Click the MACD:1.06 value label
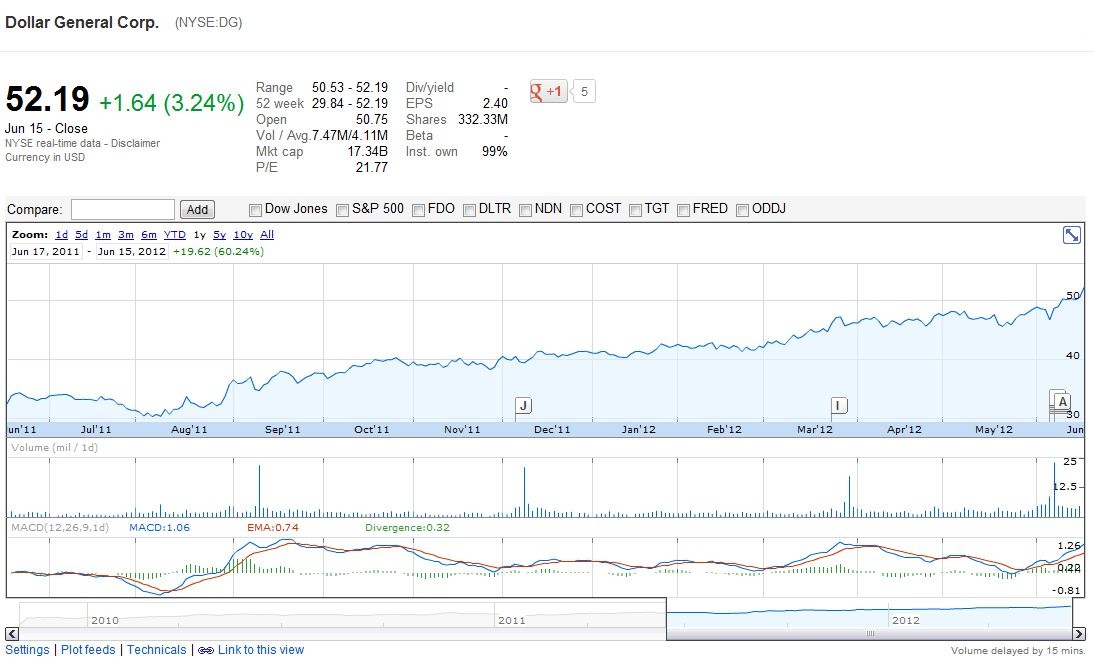The height and width of the screenshot is (658, 1094). click(x=159, y=528)
